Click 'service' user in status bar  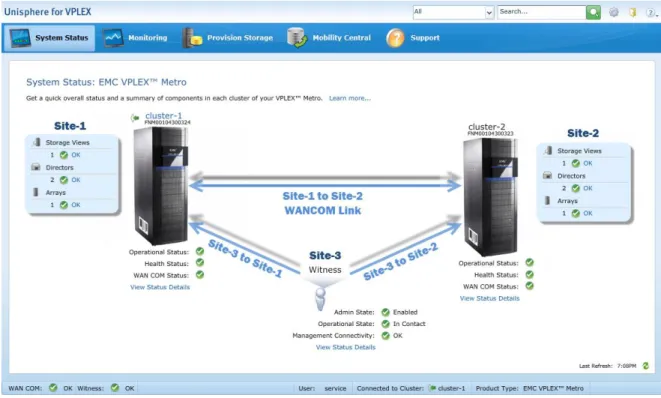(335, 388)
